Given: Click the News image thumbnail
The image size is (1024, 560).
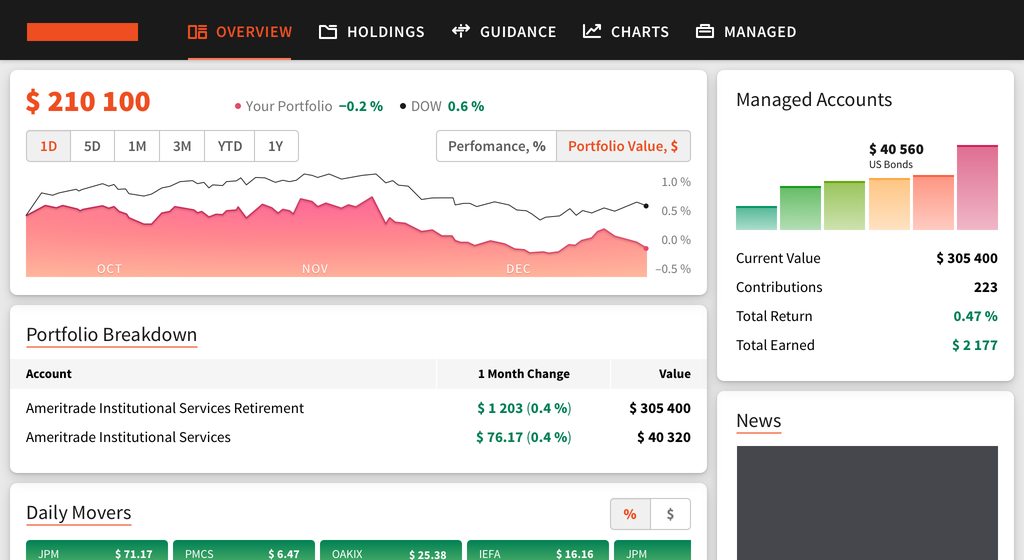Looking at the screenshot, I should (x=867, y=502).
